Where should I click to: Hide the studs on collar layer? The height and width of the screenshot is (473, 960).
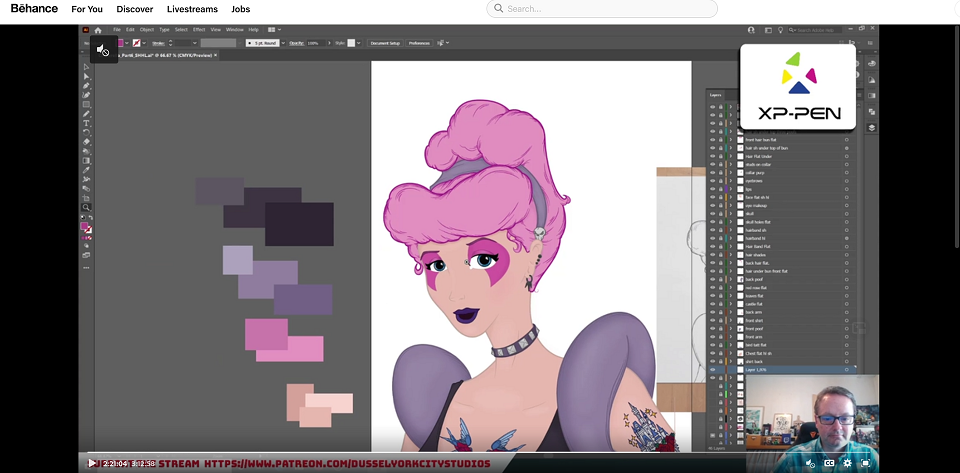[x=712, y=165]
